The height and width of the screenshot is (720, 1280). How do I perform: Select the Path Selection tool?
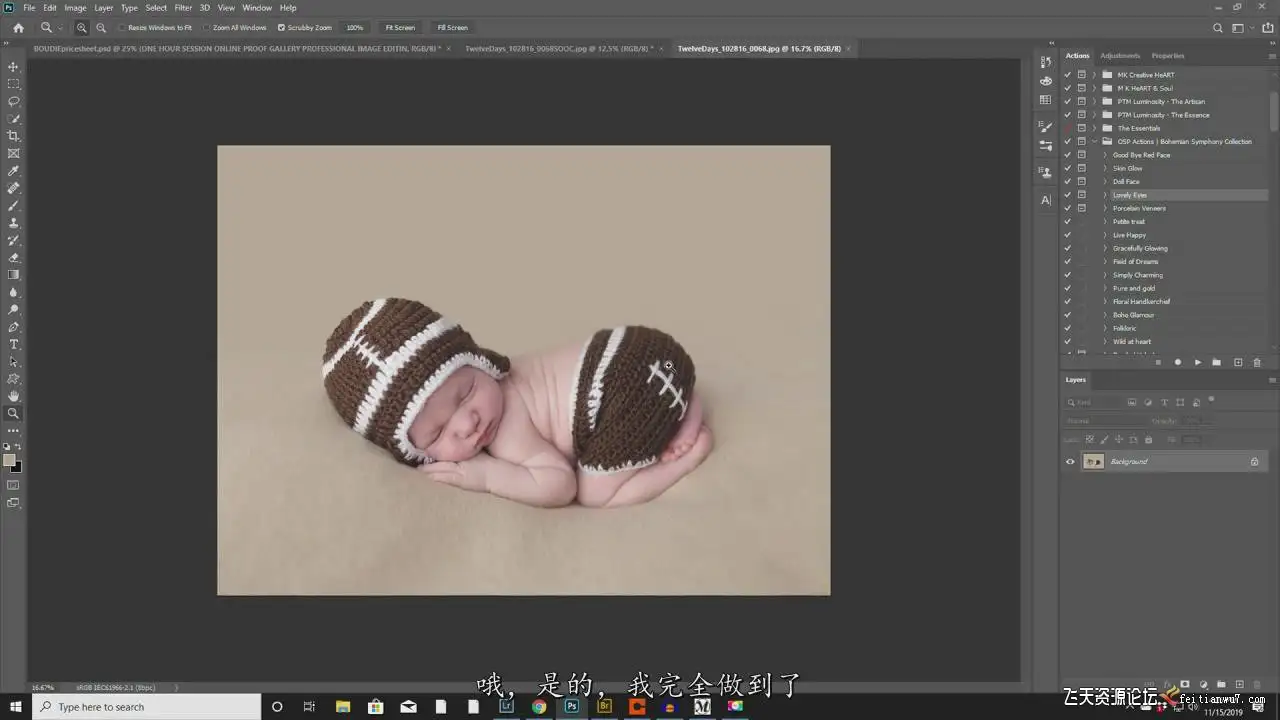coord(14,361)
